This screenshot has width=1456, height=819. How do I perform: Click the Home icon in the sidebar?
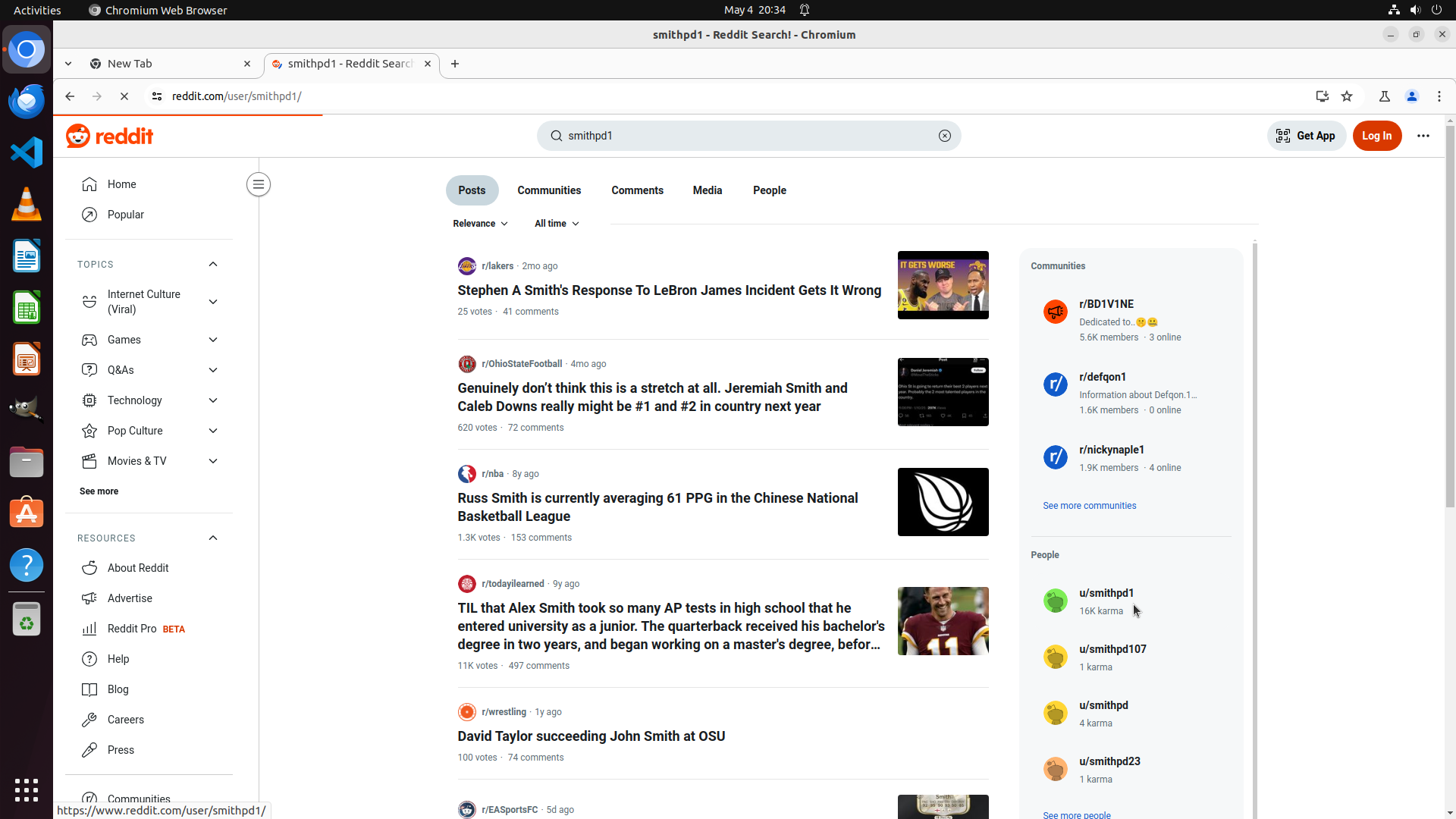(x=89, y=184)
